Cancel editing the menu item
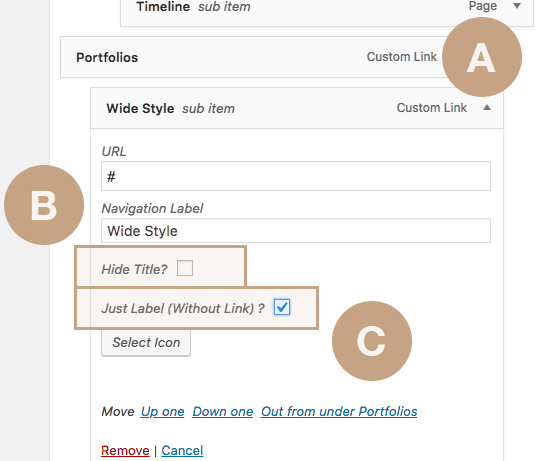The image size is (560, 461). (x=182, y=451)
